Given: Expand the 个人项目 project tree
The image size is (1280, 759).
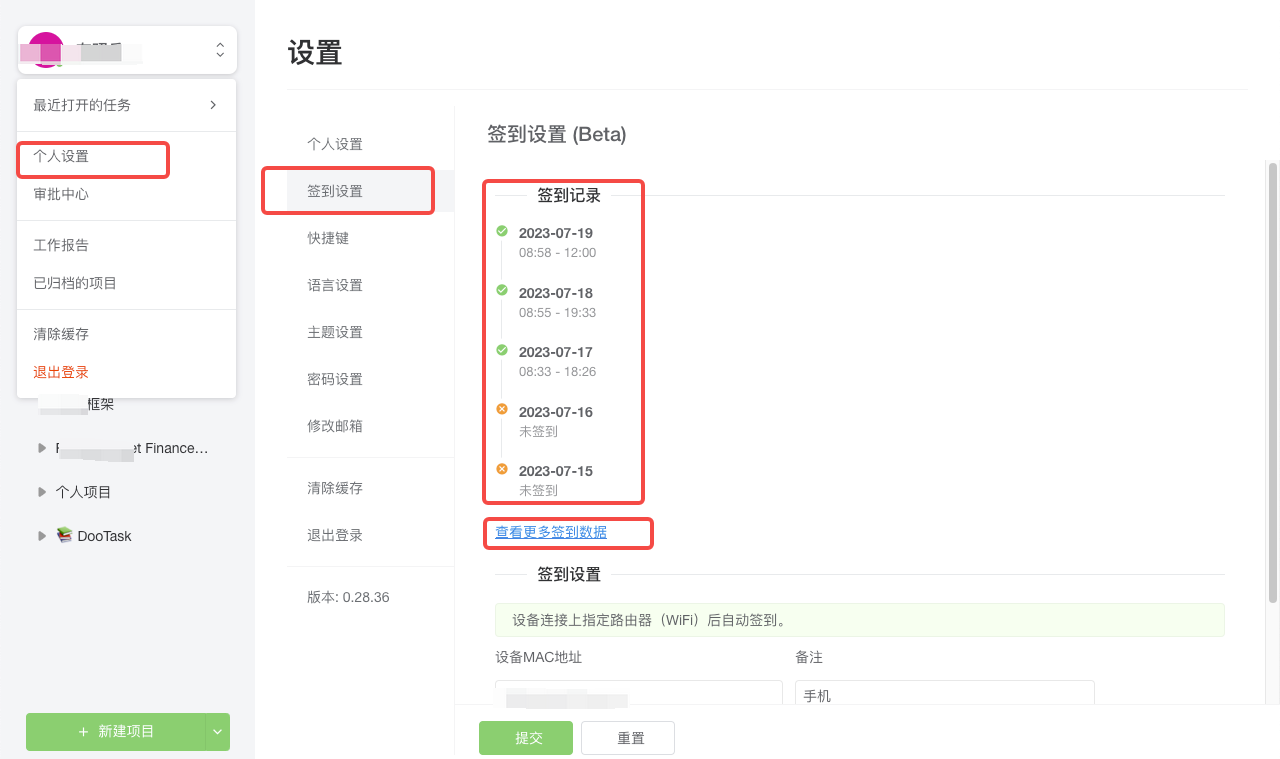Looking at the screenshot, I should click(x=40, y=491).
